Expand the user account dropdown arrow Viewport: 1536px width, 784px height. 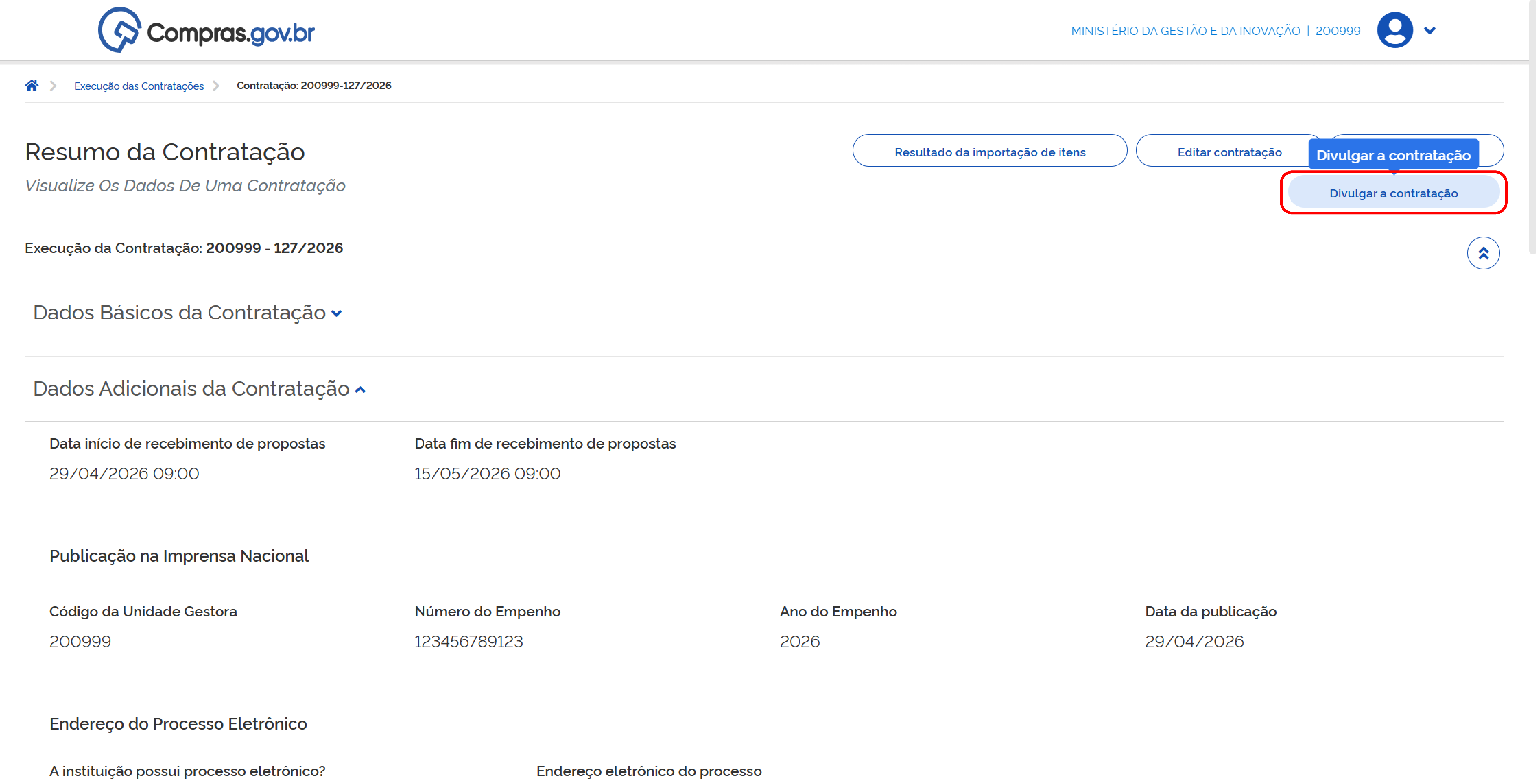(1429, 30)
